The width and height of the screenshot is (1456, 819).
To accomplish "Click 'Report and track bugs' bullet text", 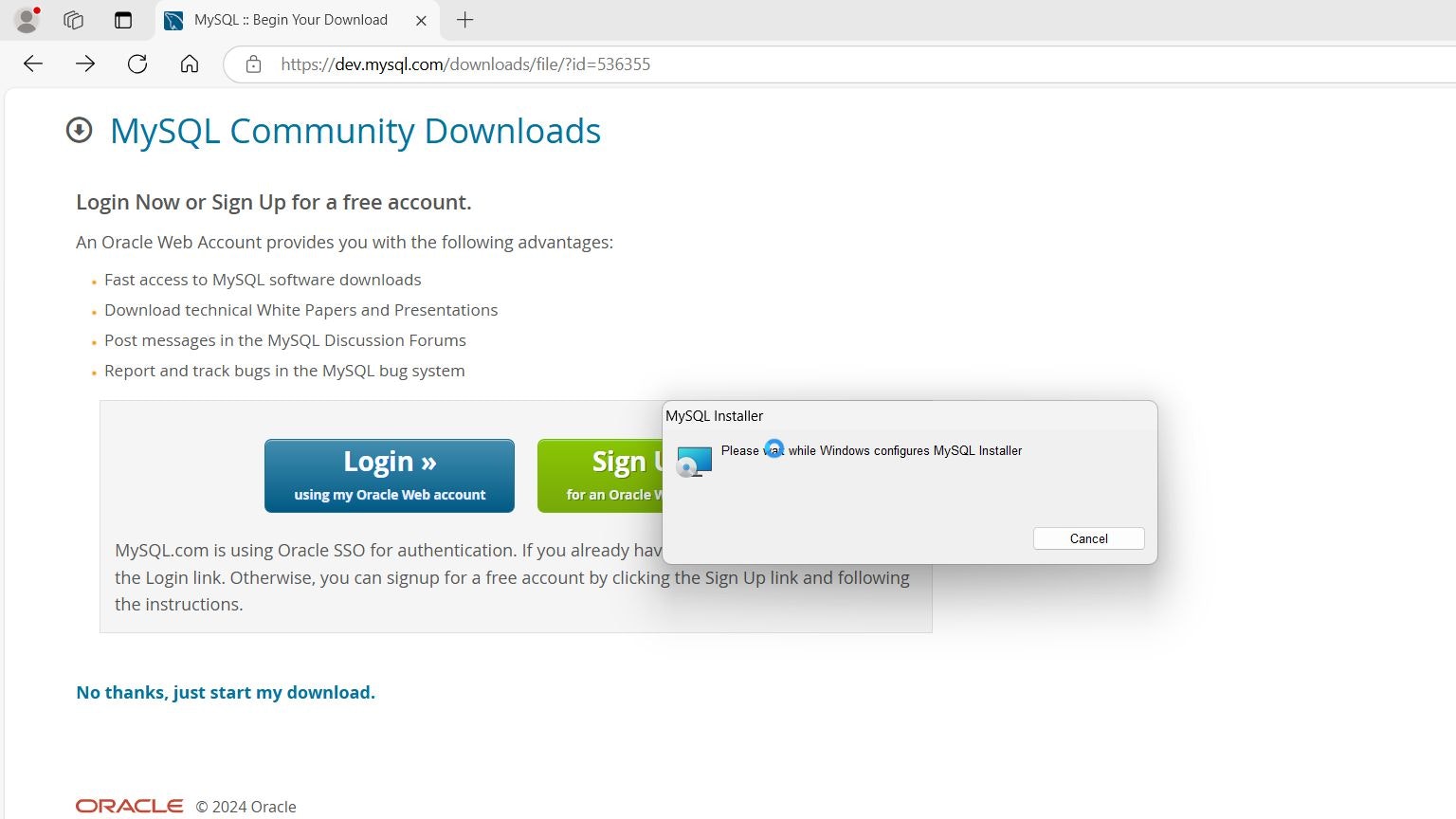I will point(284,371).
